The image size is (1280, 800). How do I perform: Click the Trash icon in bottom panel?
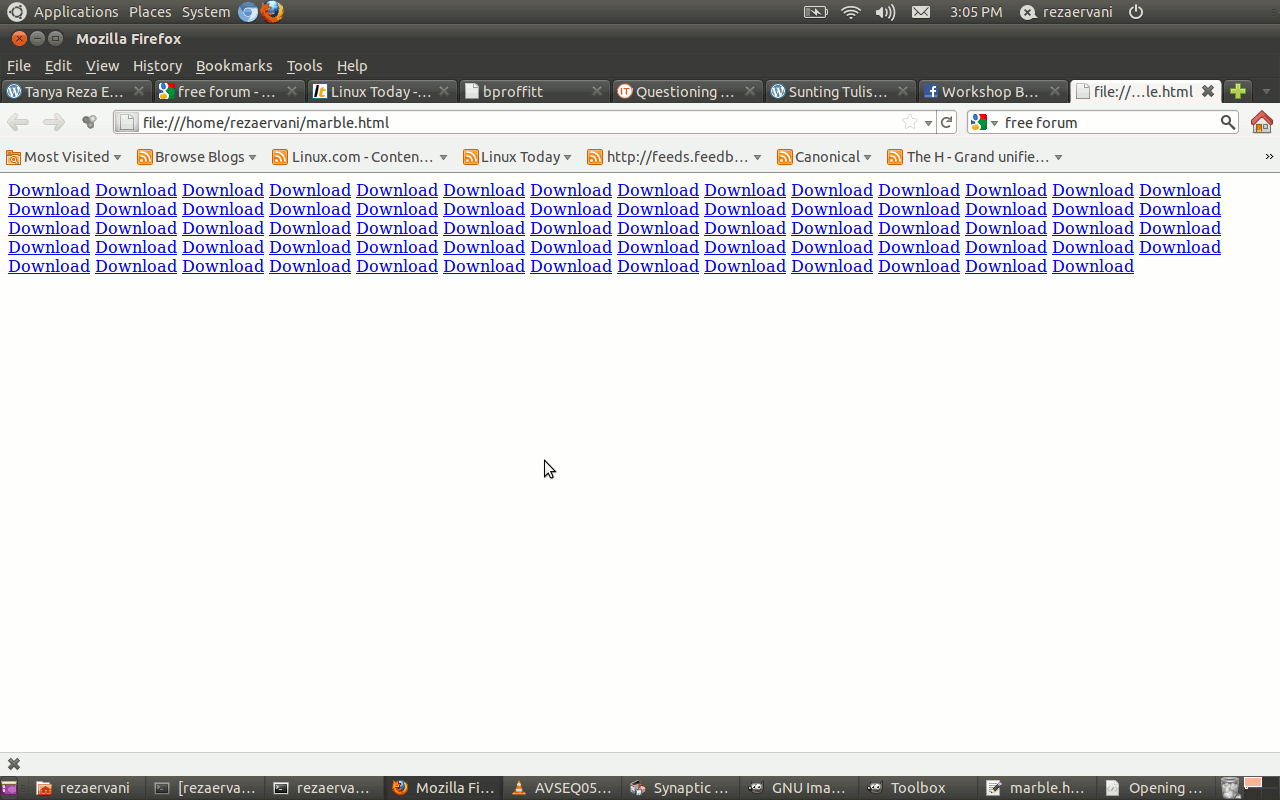click(1230, 788)
